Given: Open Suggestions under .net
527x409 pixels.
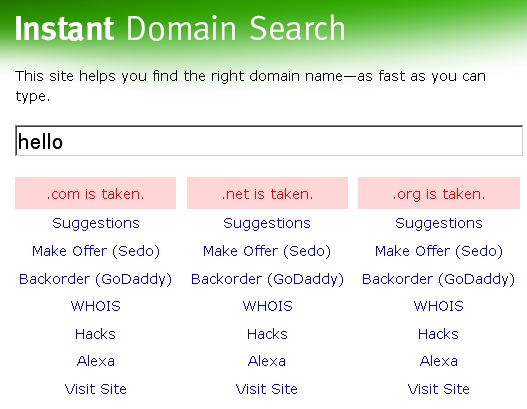Looking at the screenshot, I should click(x=267, y=223).
